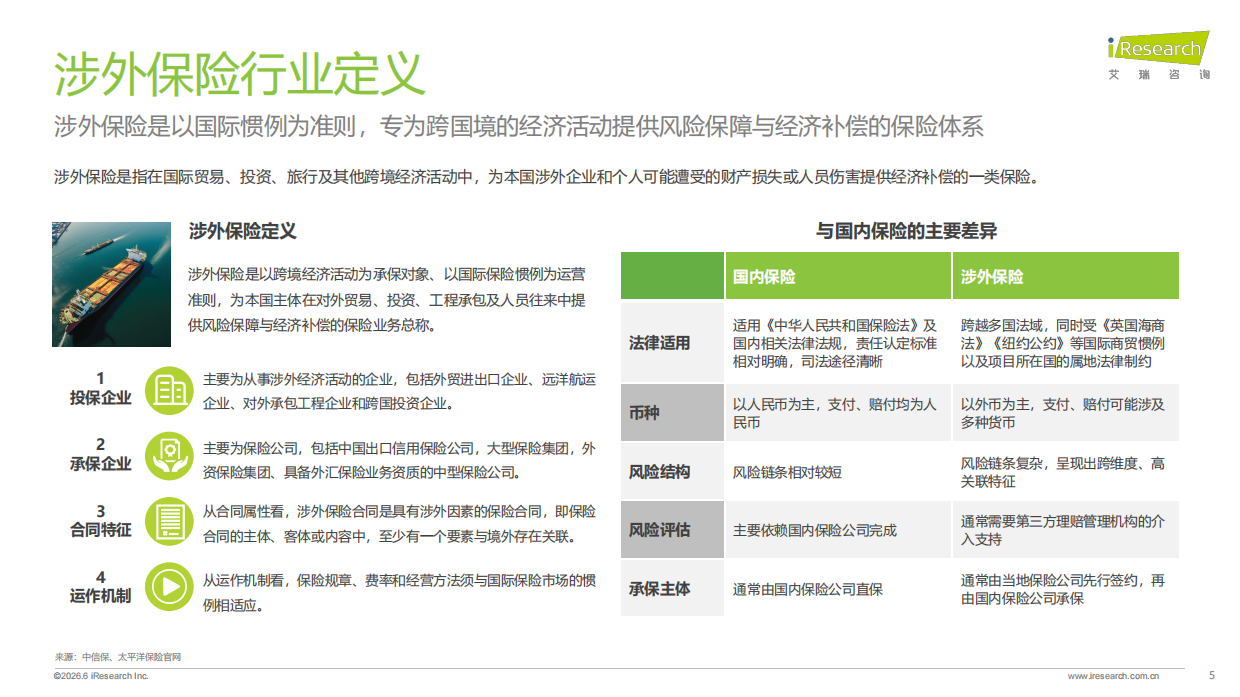Click the label 投保企业
The image size is (1240, 697).
click(100, 398)
